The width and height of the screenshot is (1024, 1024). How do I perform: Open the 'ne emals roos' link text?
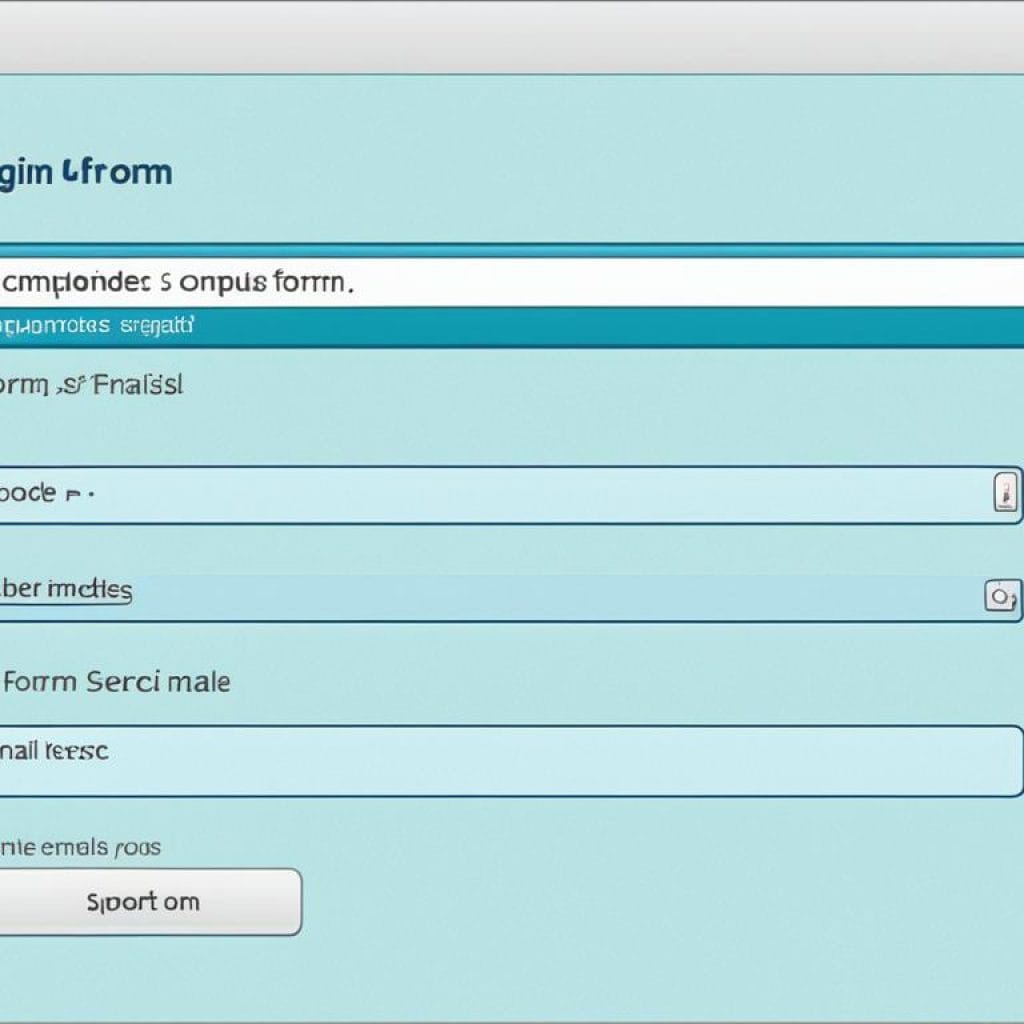point(80,848)
